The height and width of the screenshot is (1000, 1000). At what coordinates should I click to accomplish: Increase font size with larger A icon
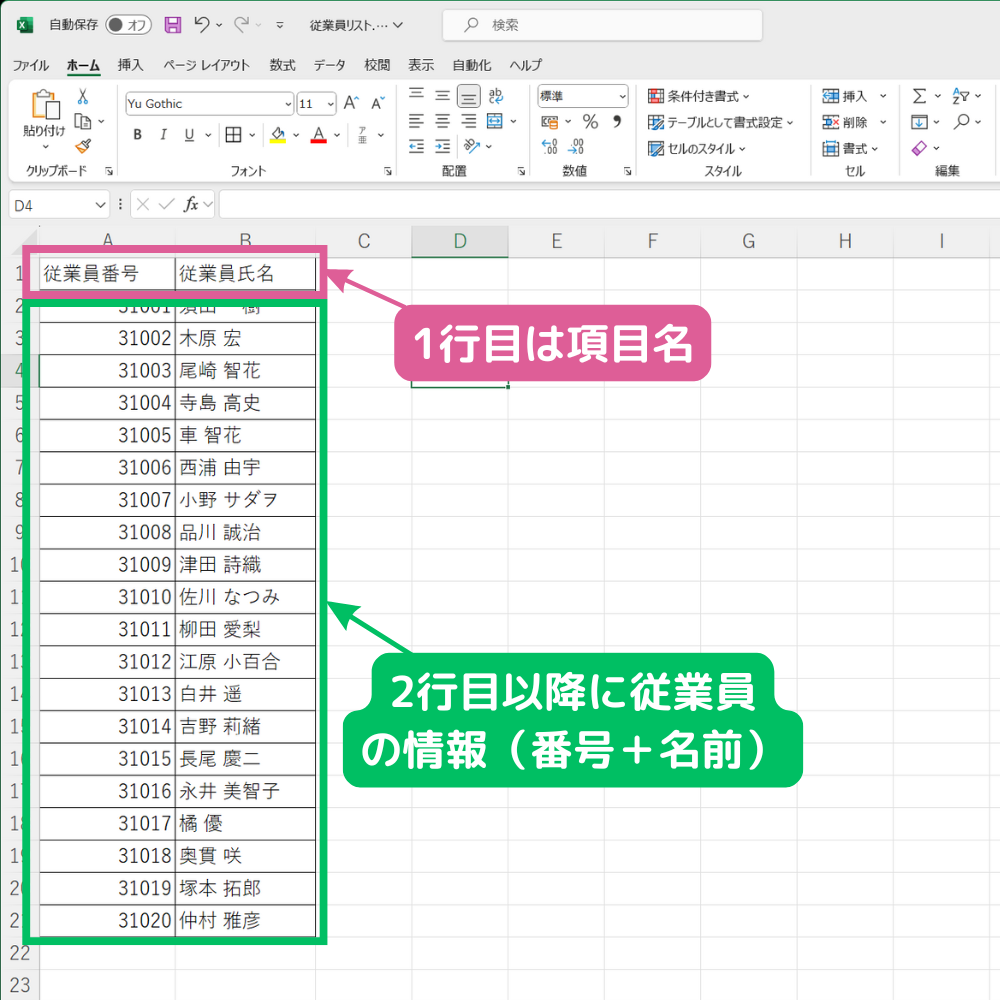351,103
